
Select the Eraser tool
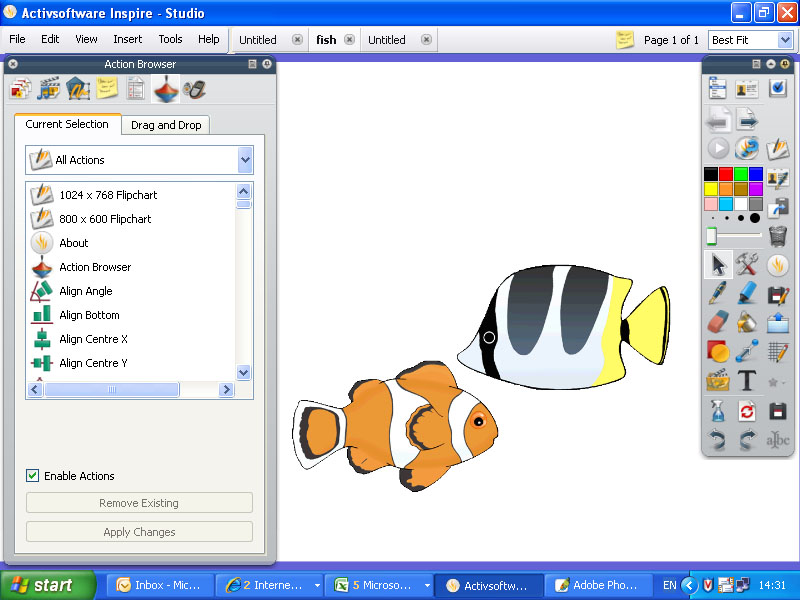pos(718,322)
